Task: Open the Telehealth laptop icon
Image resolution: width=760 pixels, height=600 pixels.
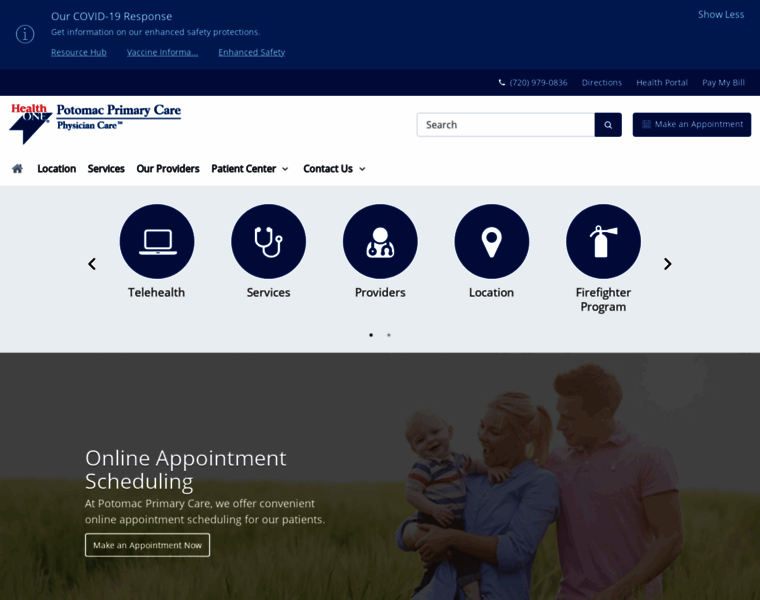Action: [x=157, y=241]
